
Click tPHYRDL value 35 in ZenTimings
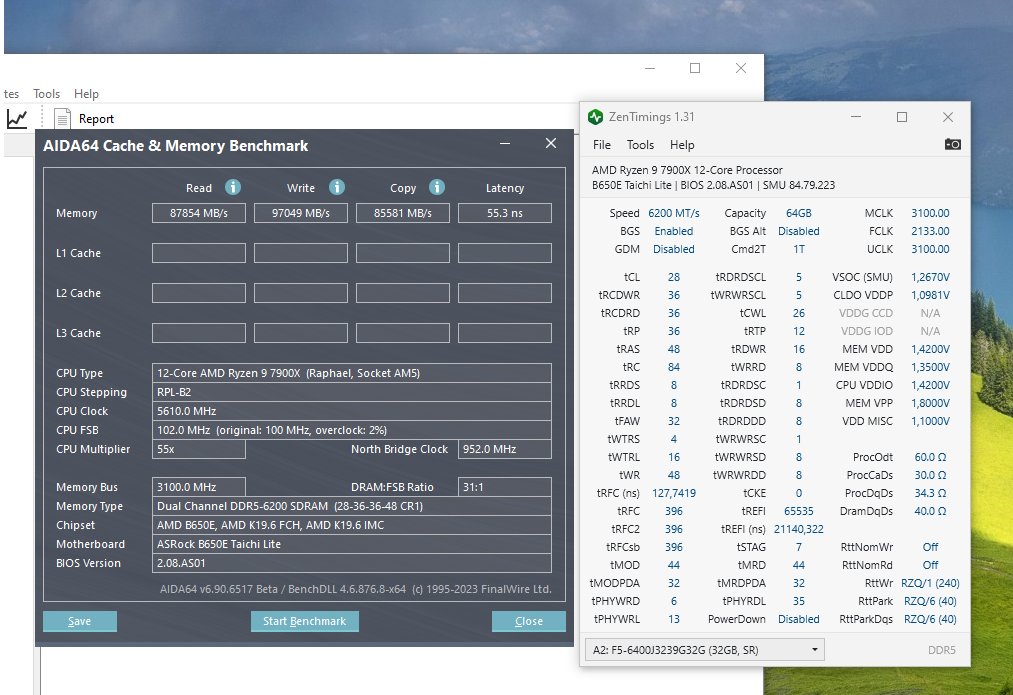pos(799,601)
